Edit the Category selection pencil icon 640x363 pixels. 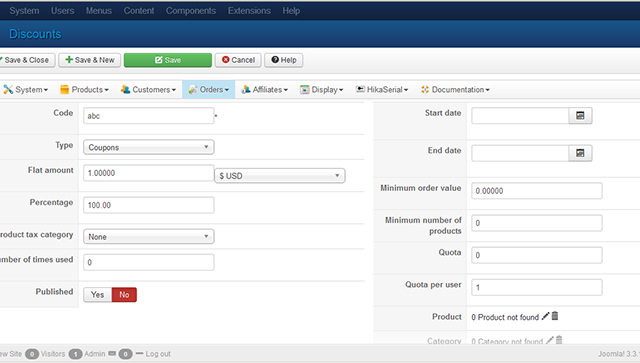click(x=550, y=340)
